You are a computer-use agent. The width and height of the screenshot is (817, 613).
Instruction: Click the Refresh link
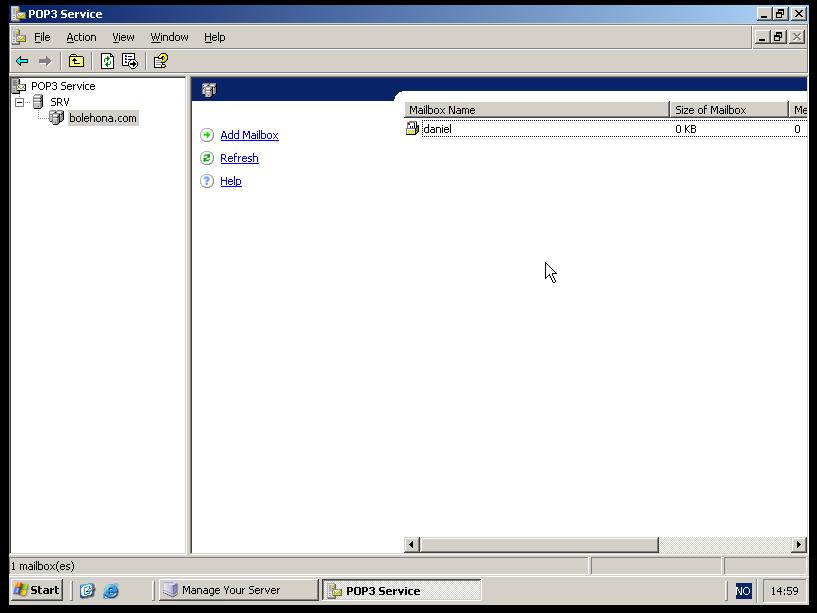[x=239, y=158]
